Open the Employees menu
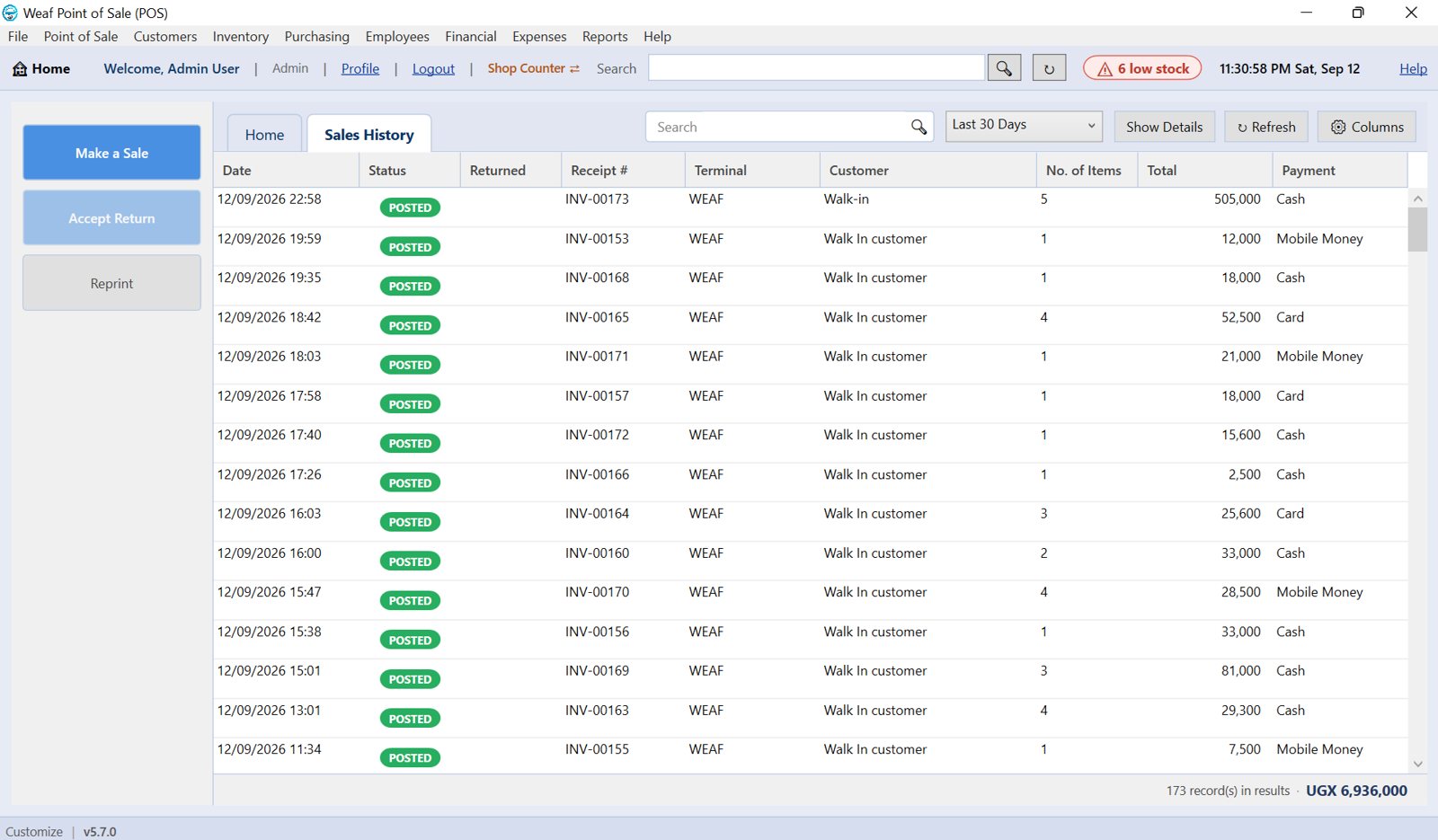 [x=397, y=36]
